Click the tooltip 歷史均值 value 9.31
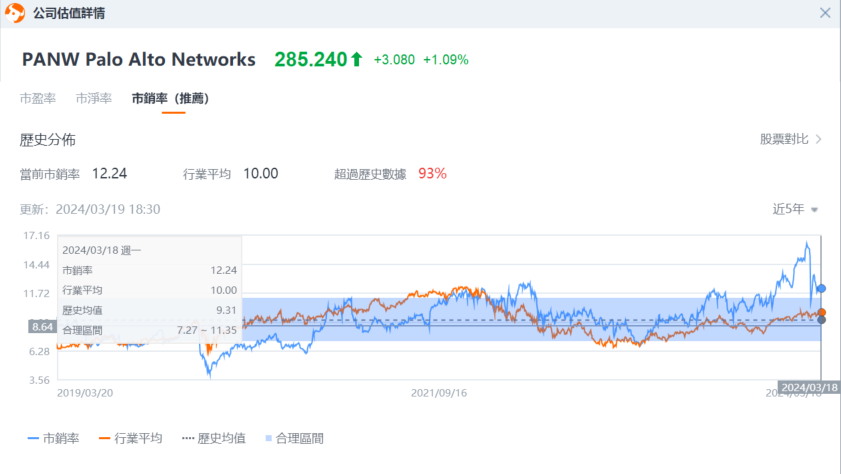Screen dimensions: 841x474 pyautogui.click(x=226, y=310)
